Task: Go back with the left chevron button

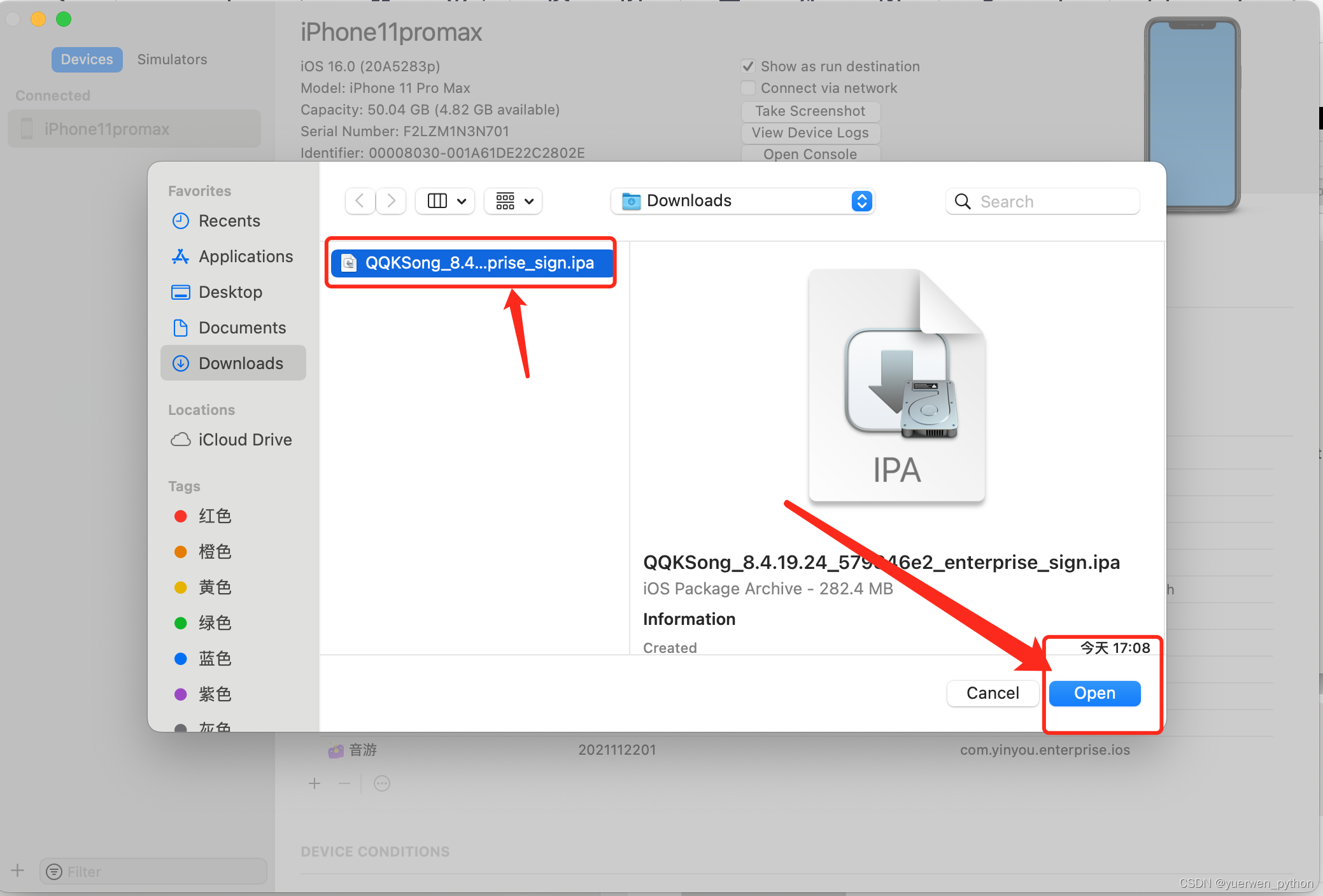Action: pos(360,201)
